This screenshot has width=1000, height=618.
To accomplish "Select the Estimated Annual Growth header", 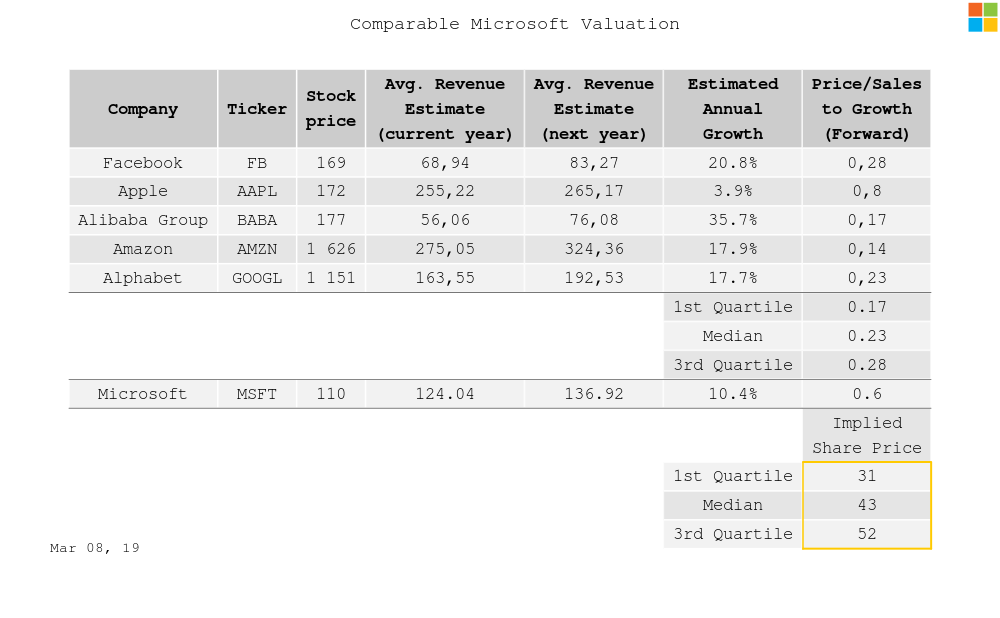I will point(732,109).
